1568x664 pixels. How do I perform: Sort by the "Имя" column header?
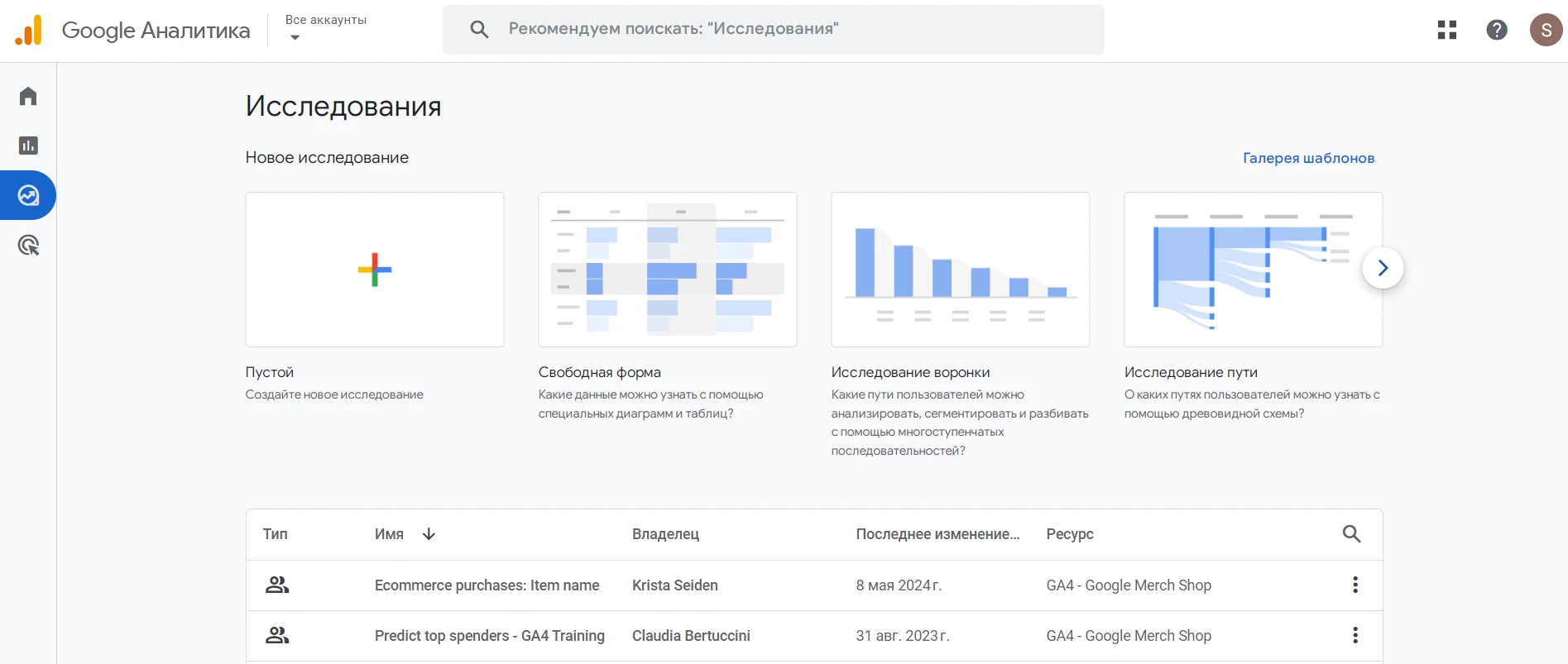(x=389, y=534)
